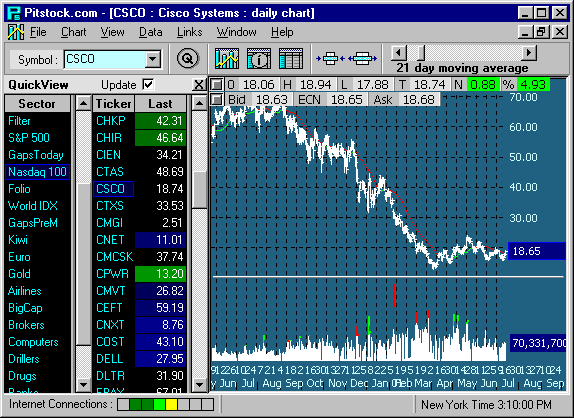This screenshot has height=418, width=574.
Task: Click the Pitstock PS logo in title bar
Action: point(14,13)
